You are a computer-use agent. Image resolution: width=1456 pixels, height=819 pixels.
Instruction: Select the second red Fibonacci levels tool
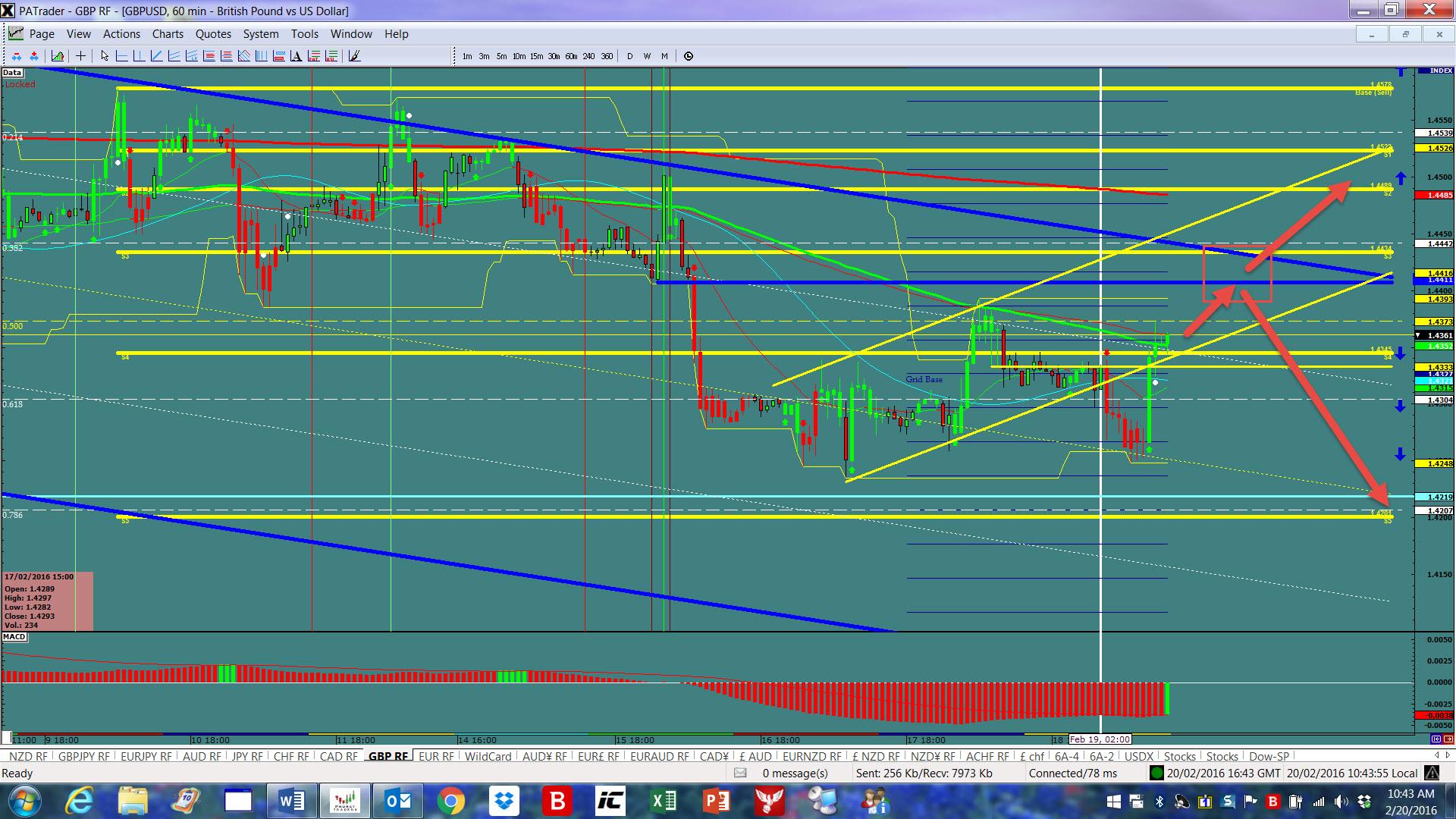point(226,55)
